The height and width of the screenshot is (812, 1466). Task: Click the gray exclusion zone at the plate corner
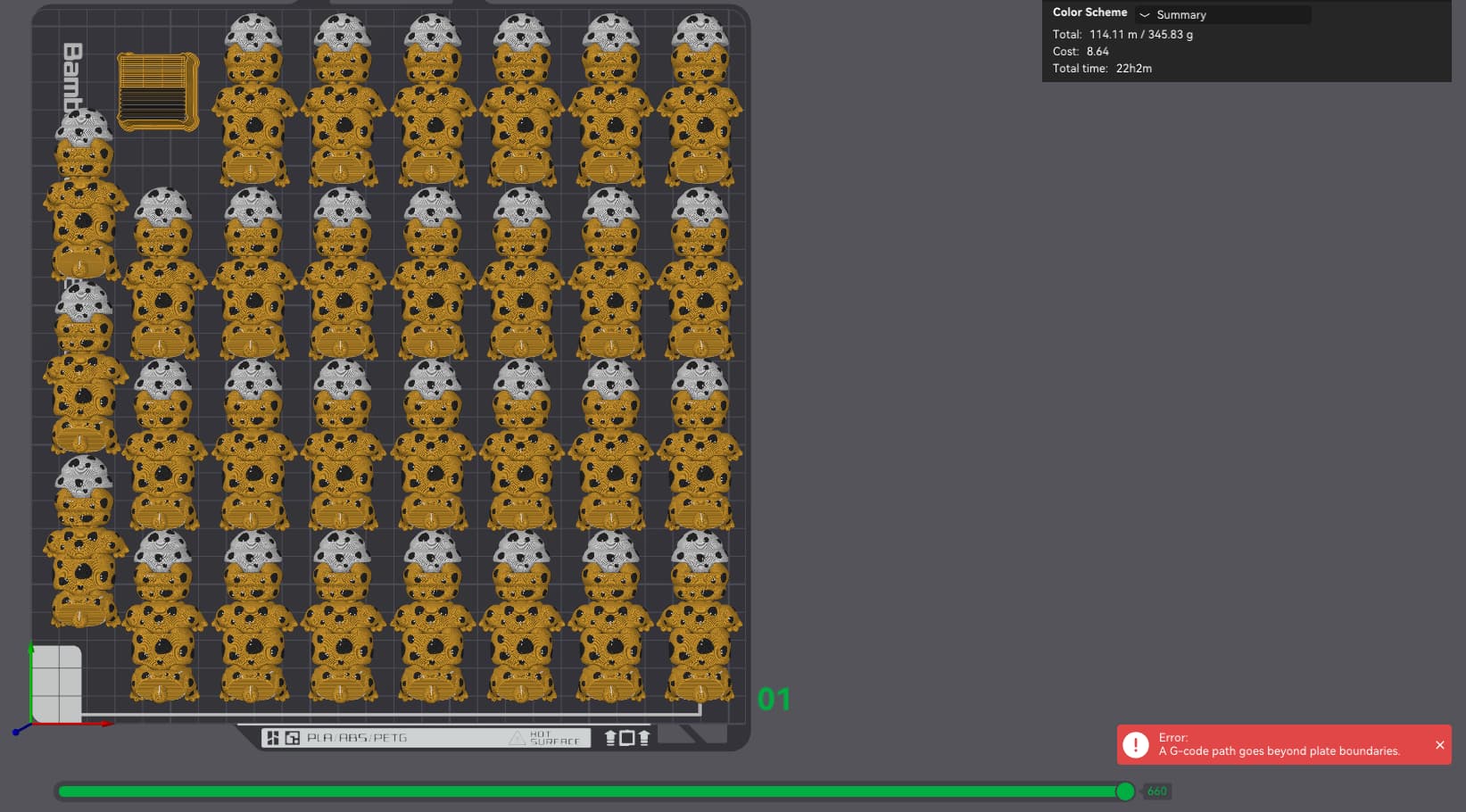[58, 684]
